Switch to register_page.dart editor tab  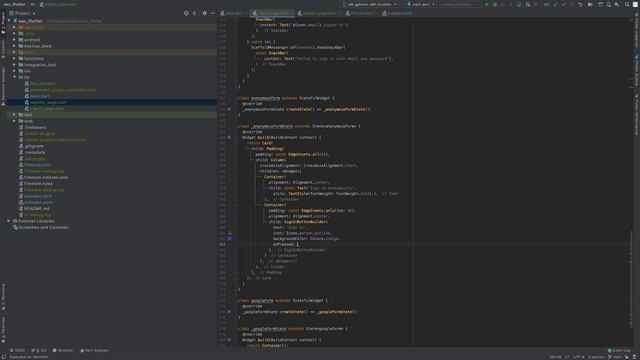(x=319, y=13)
